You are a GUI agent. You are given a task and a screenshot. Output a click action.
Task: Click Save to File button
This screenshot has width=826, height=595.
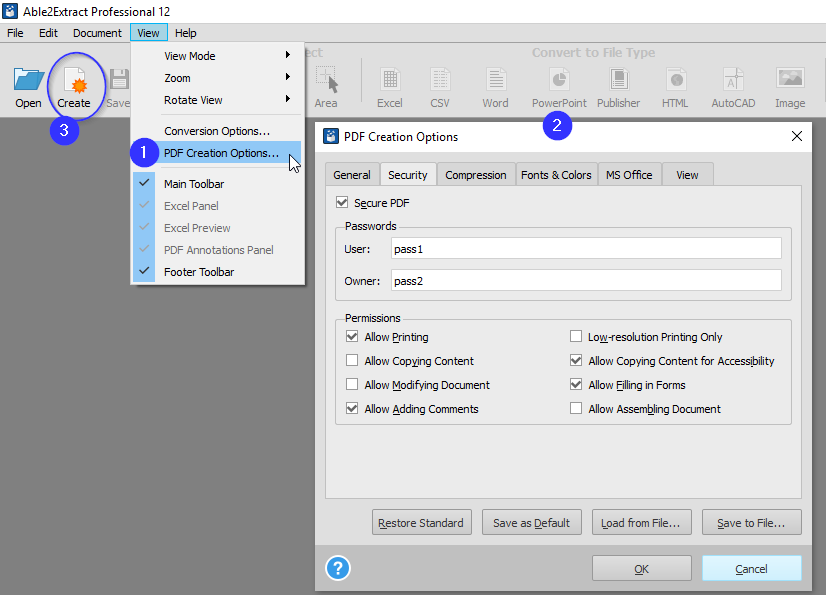pos(752,522)
